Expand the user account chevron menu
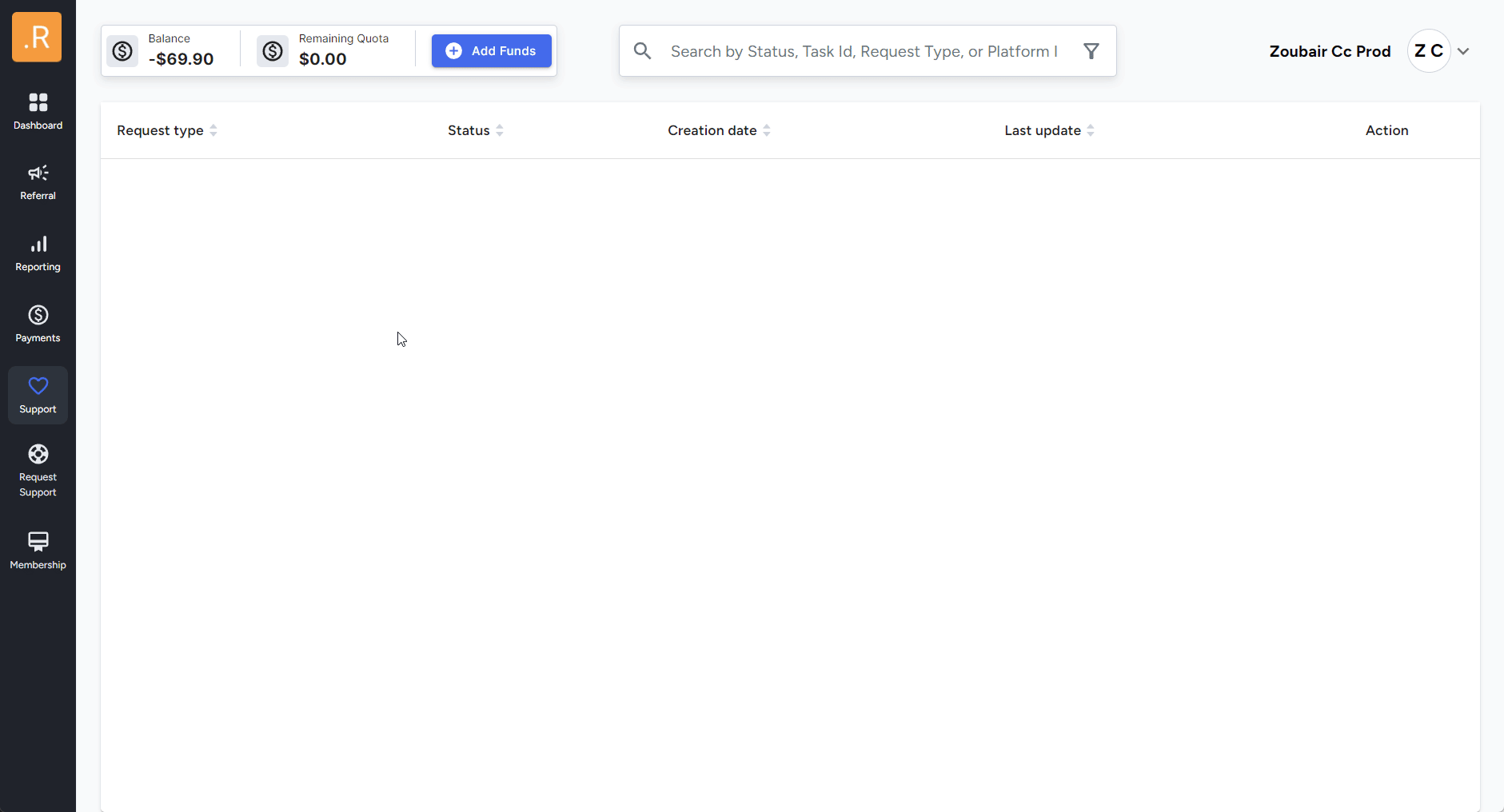The width and height of the screenshot is (1504, 812). point(1463,51)
